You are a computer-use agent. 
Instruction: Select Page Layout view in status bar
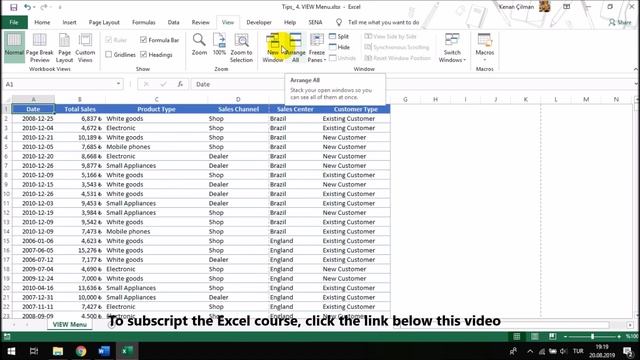tap(535, 336)
